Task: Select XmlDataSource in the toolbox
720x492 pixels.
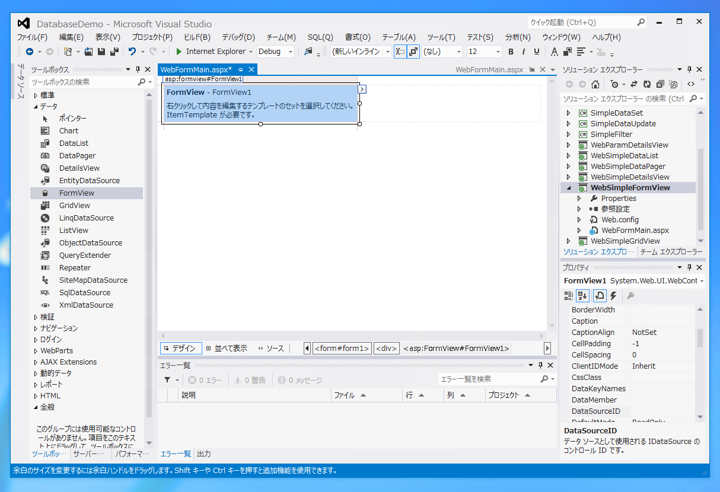Action: (86, 305)
